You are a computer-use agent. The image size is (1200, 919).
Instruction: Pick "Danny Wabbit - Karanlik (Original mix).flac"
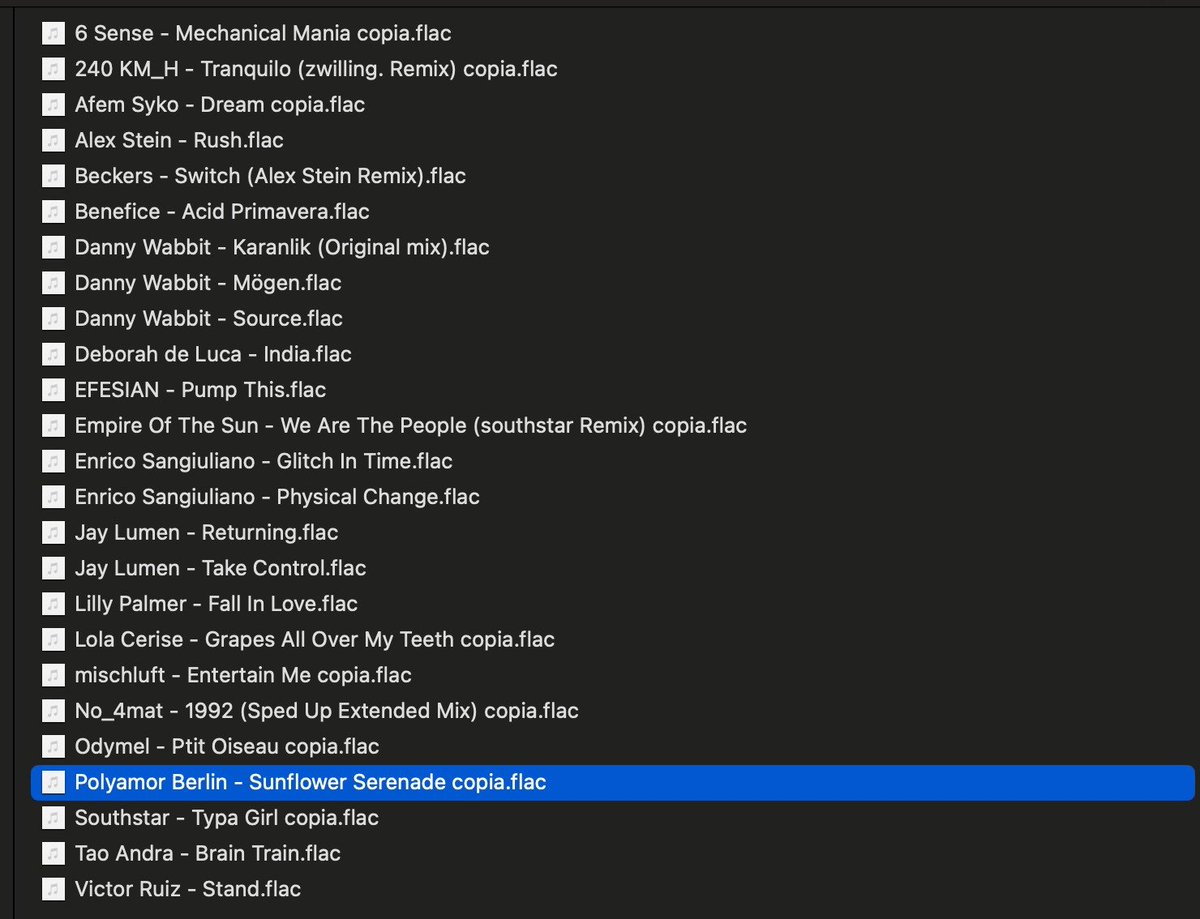point(282,247)
